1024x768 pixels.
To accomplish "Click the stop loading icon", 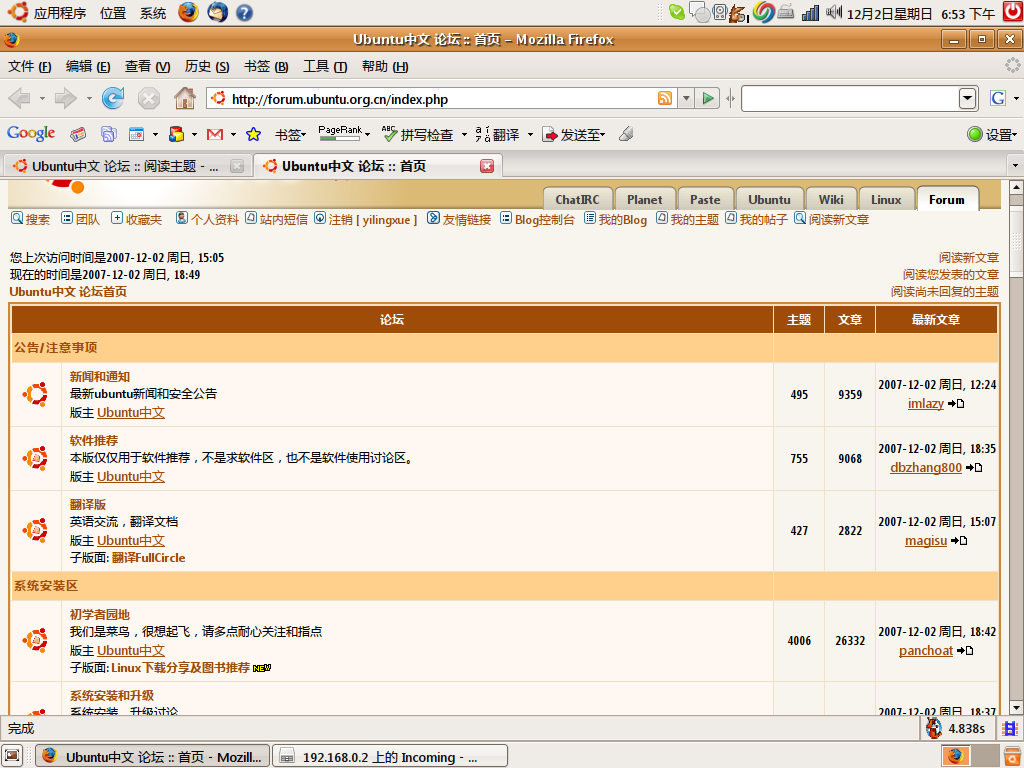I will pos(149,99).
